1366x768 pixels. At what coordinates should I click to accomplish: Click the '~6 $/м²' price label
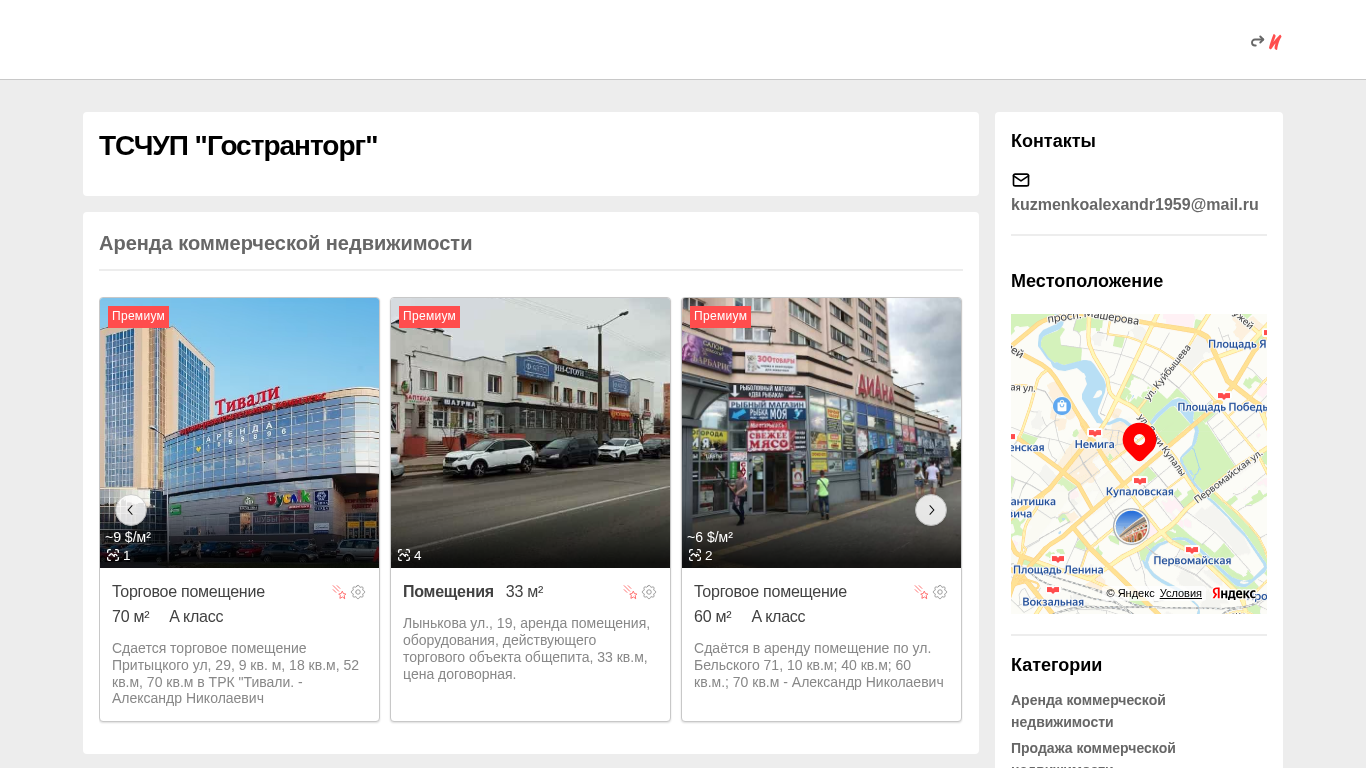tap(710, 537)
